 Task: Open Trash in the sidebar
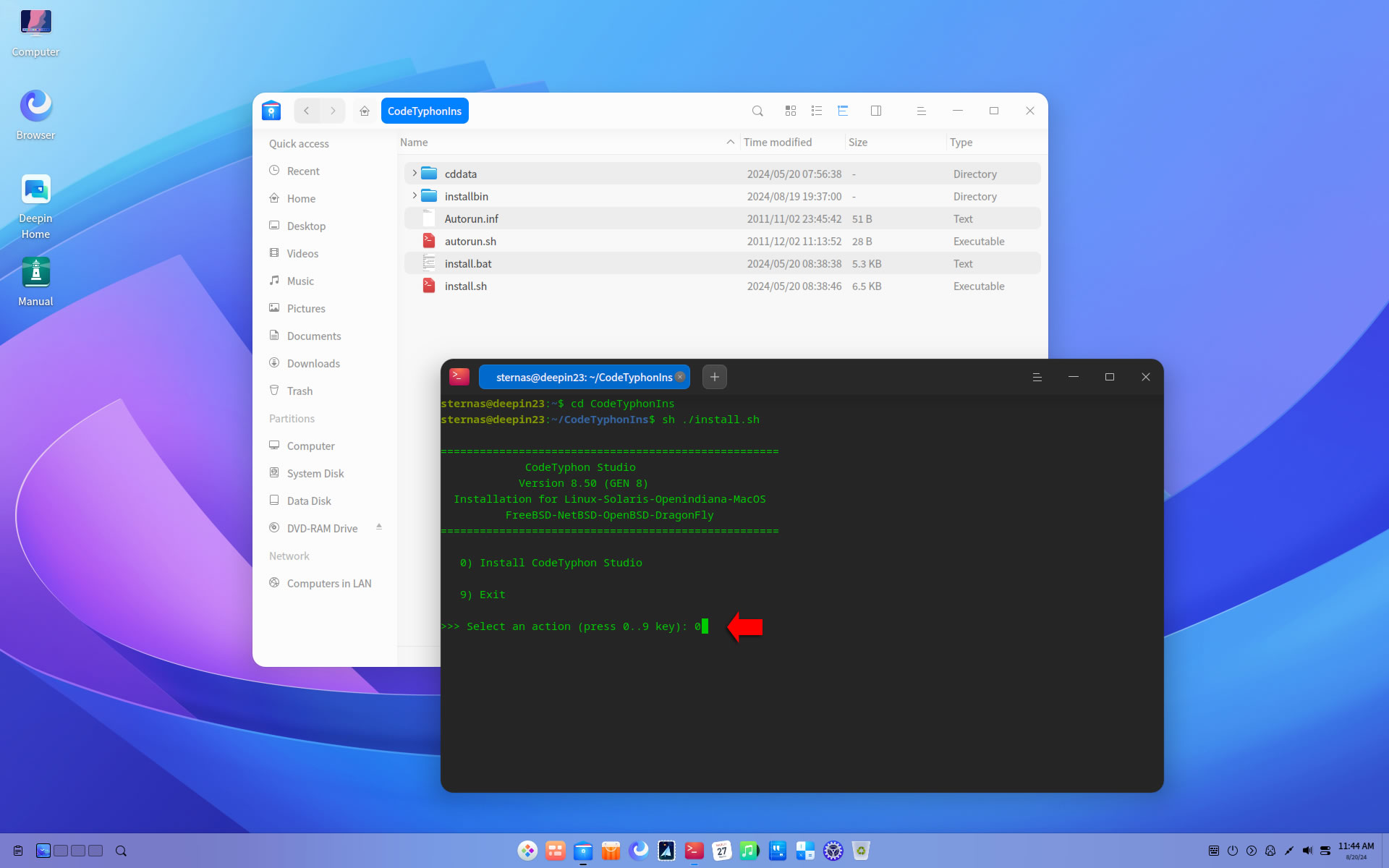[x=325, y=391]
